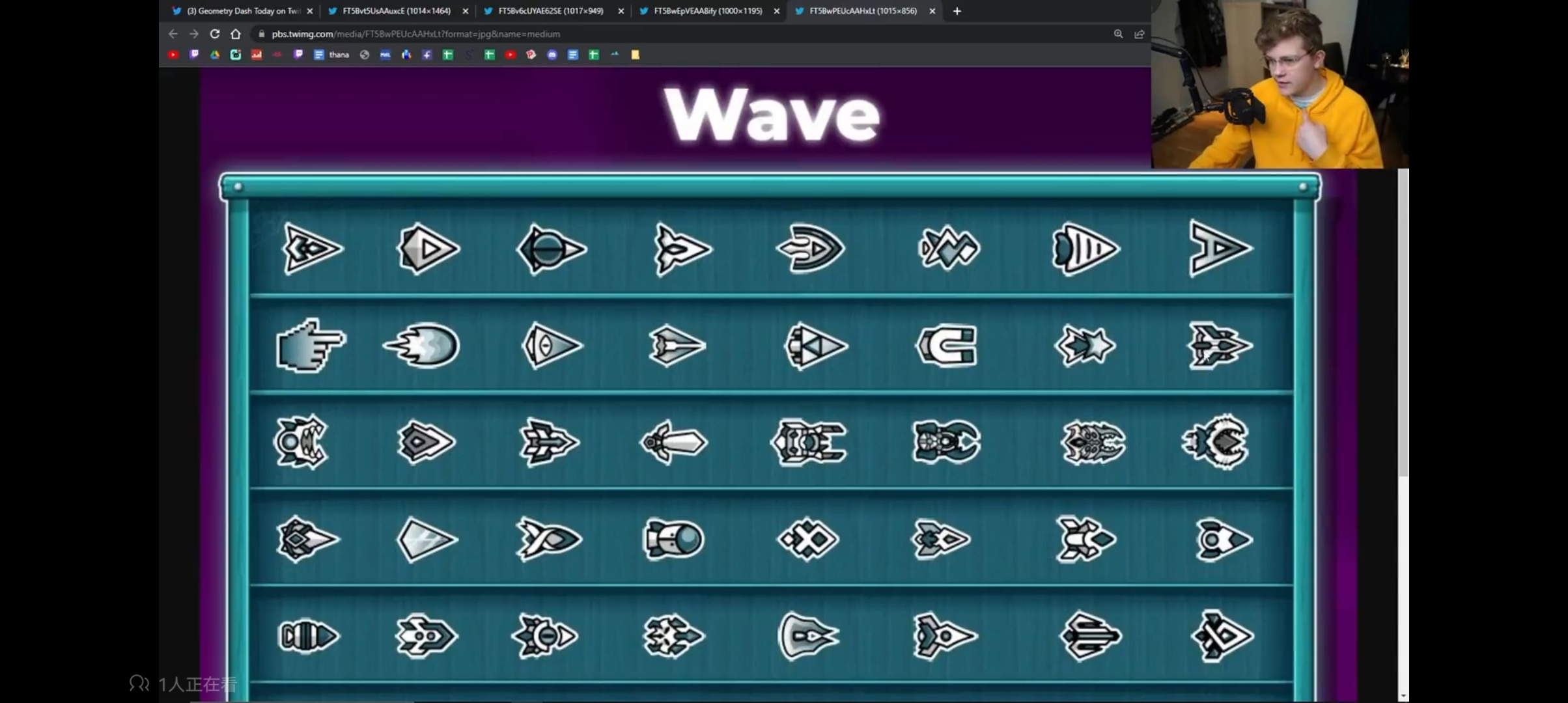This screenshot has height=703, width=1568.
Task: Select the bullet with round ball wave icon
Action: click(674, 540)
